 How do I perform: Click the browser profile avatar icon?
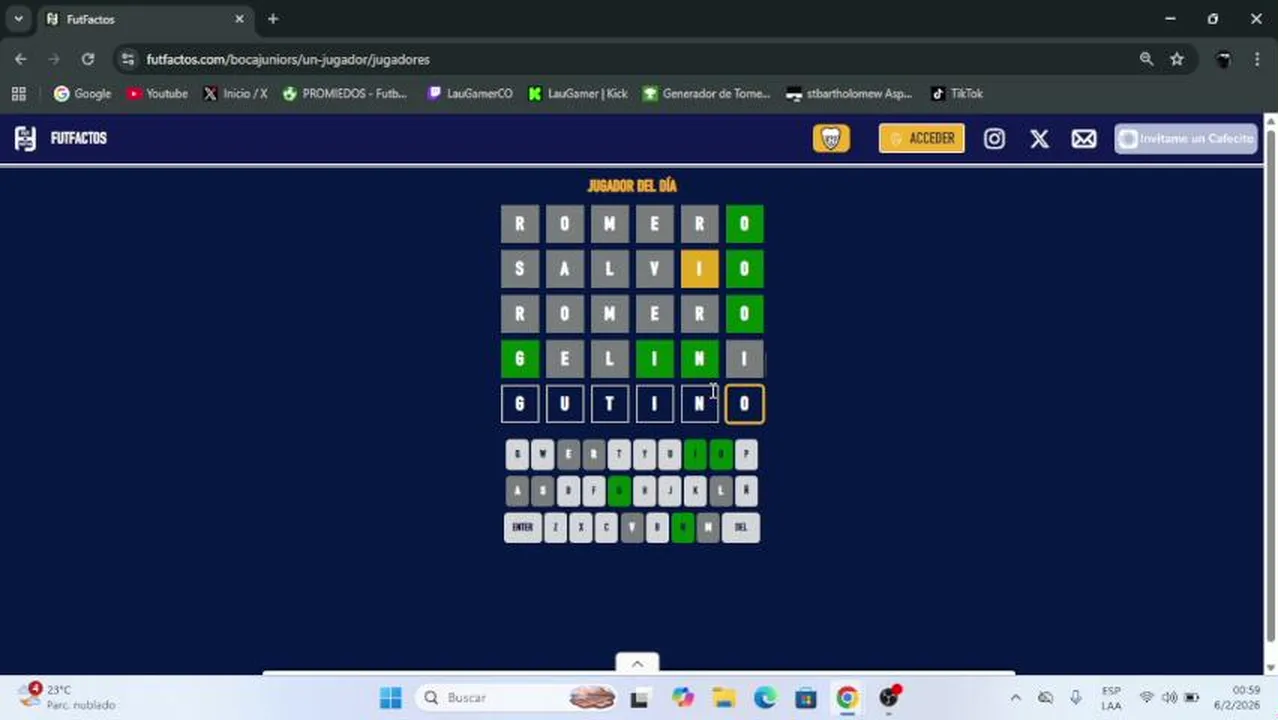pos(1223,59)
